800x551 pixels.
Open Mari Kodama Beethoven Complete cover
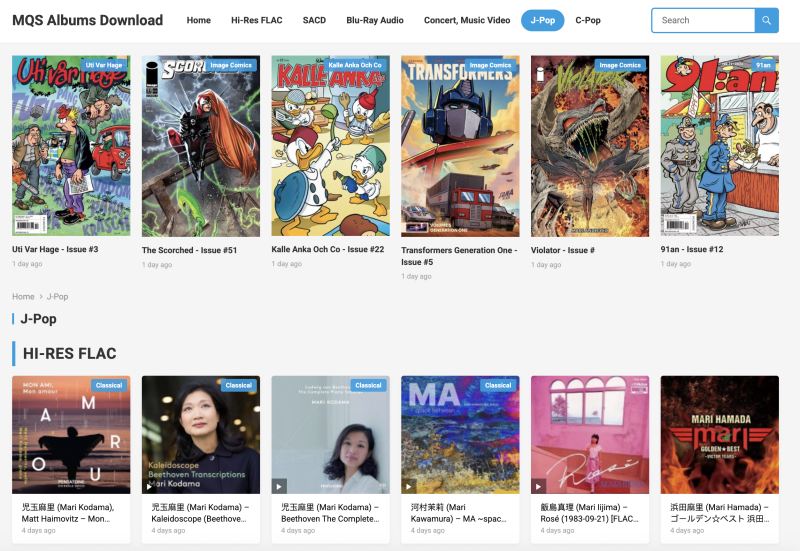331,435
